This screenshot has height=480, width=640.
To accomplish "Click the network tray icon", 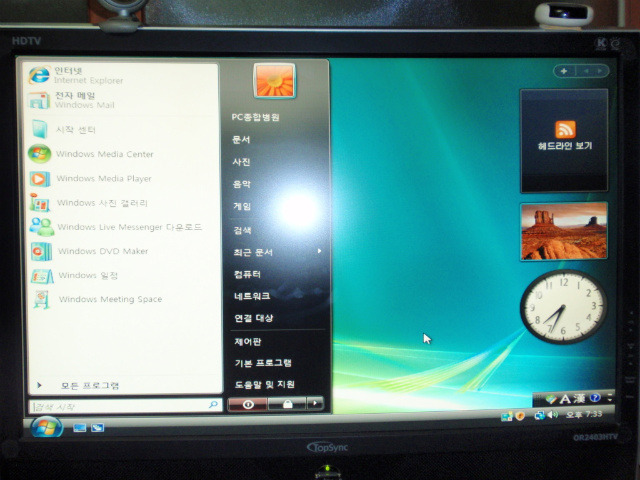I will tap(540, 416).
